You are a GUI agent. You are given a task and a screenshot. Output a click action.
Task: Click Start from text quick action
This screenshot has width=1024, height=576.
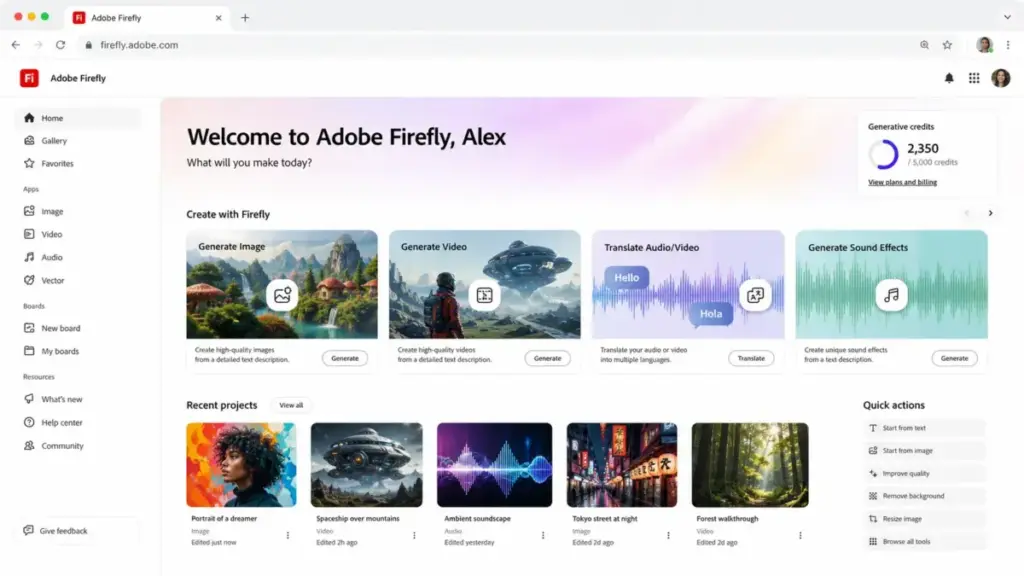click(x=924, y=428)
